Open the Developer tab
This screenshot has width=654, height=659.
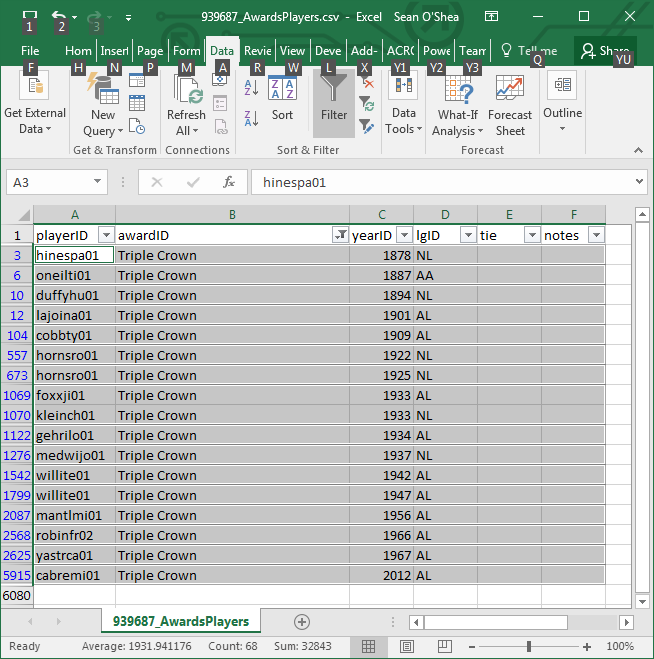pyautogui.click(x=328, y=51)
